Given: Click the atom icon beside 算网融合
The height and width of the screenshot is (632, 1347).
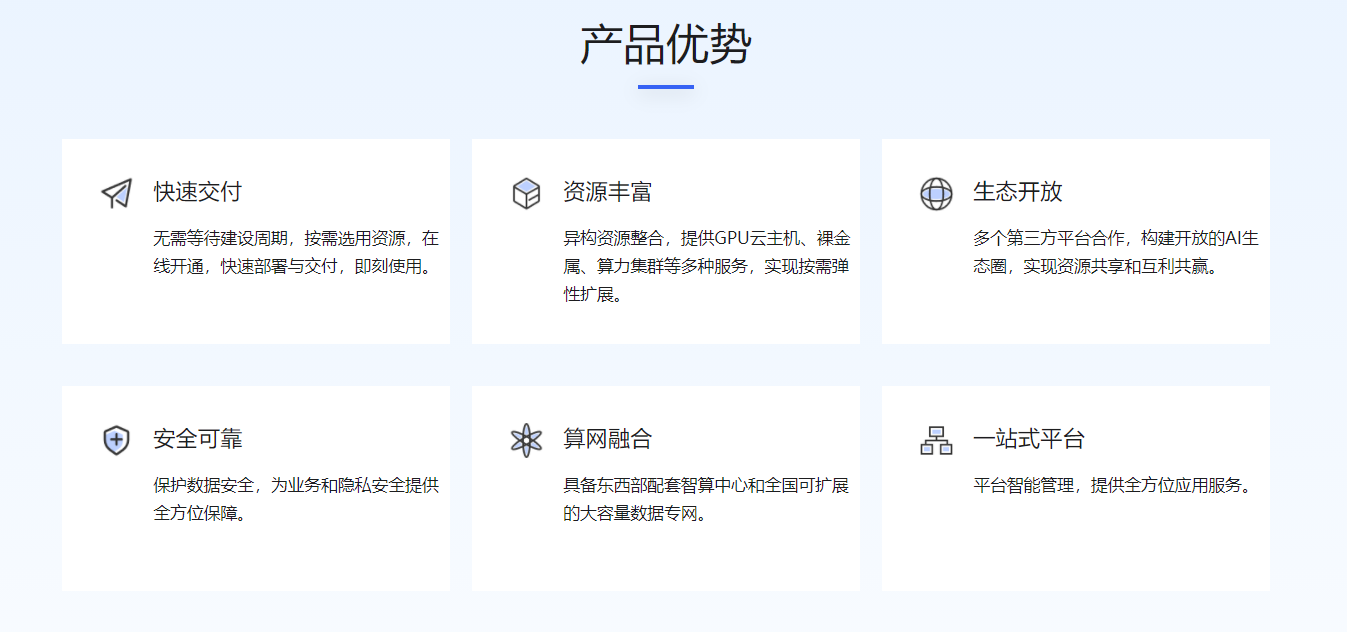Looking at the screenshot, I should point(526,440).
